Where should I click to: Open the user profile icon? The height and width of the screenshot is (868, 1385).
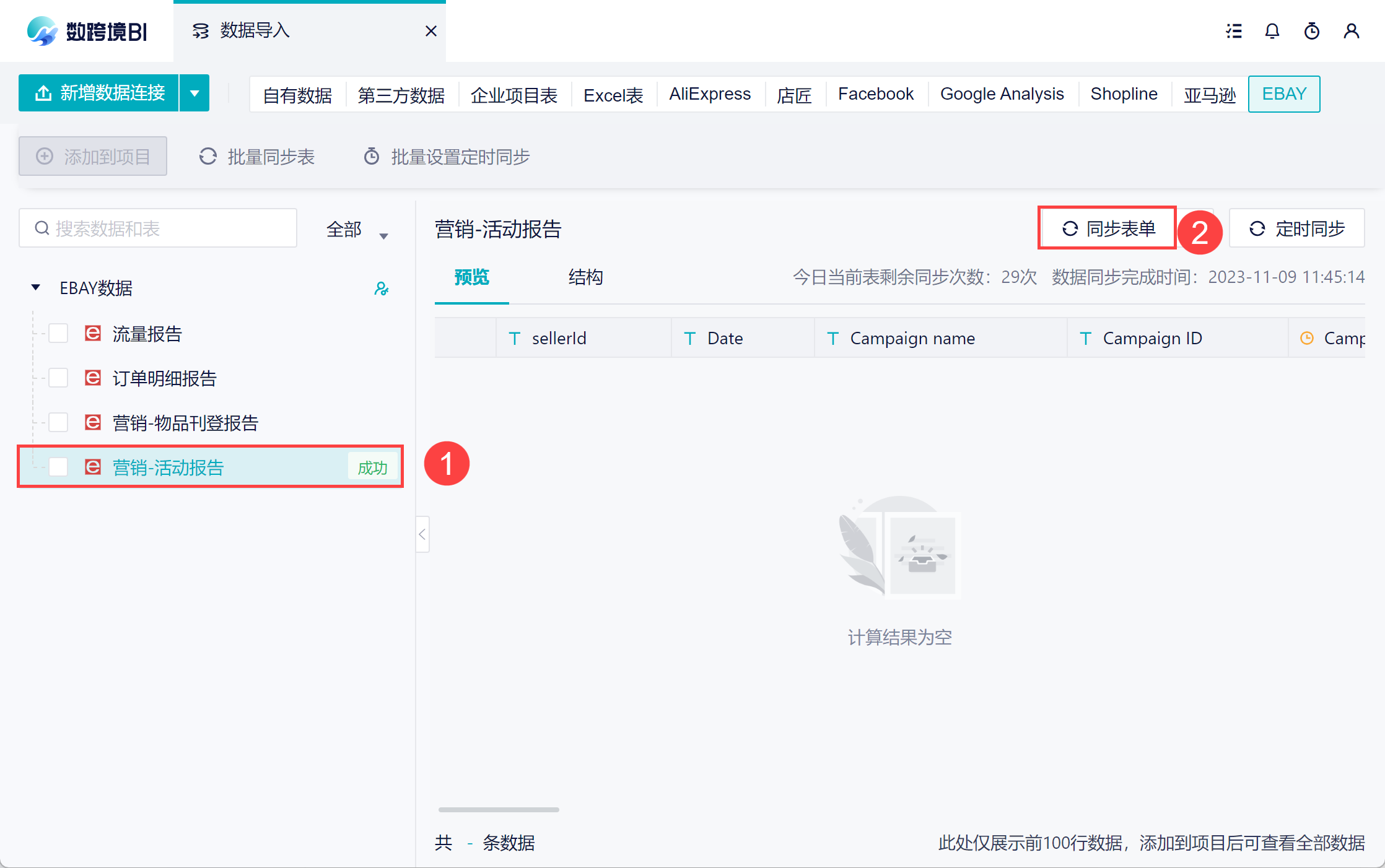(x=1351, y=31)
